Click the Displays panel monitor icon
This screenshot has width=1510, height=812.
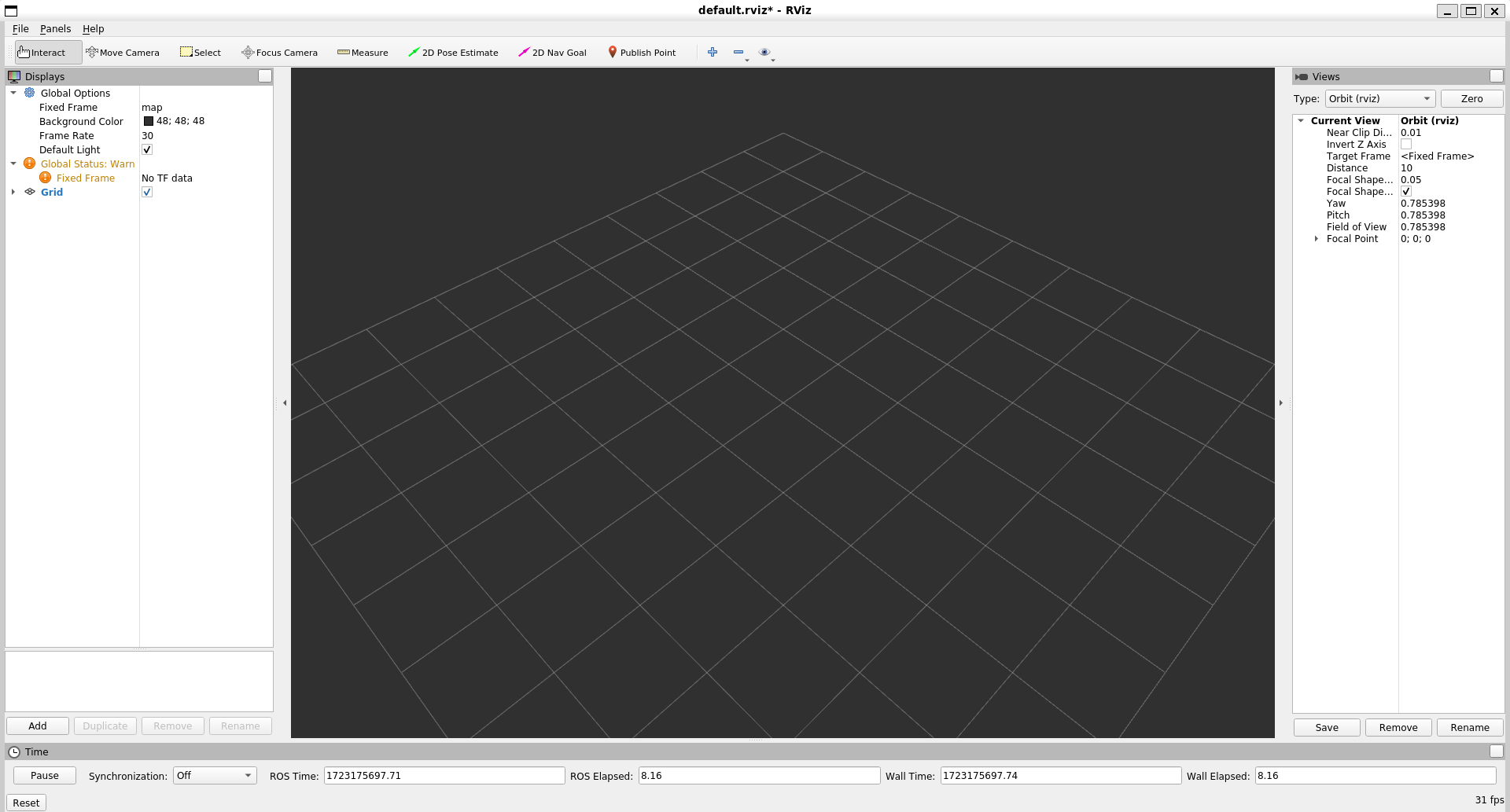[14, 76]
